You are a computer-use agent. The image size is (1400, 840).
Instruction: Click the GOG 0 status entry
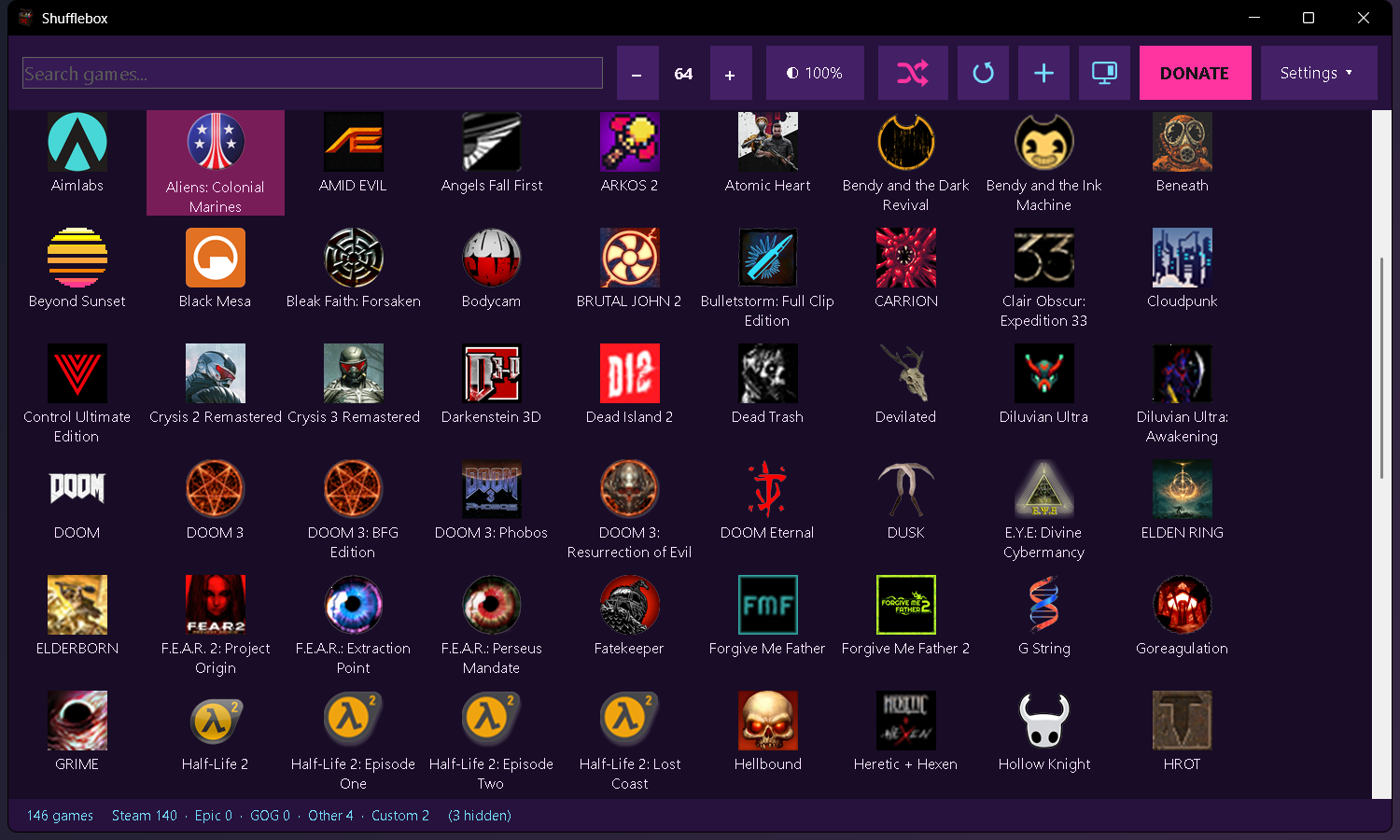point(270,816)
